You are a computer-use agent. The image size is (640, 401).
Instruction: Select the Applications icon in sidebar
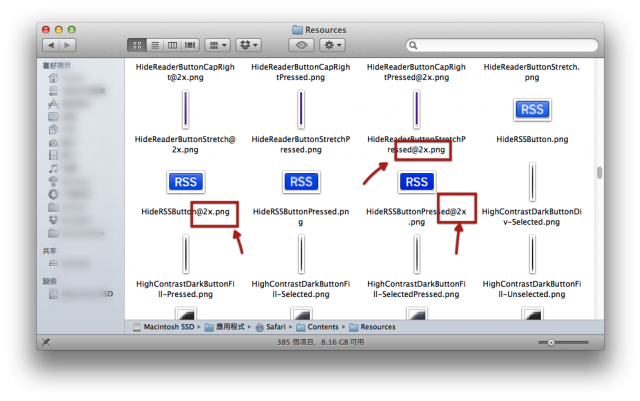[53, 104]
